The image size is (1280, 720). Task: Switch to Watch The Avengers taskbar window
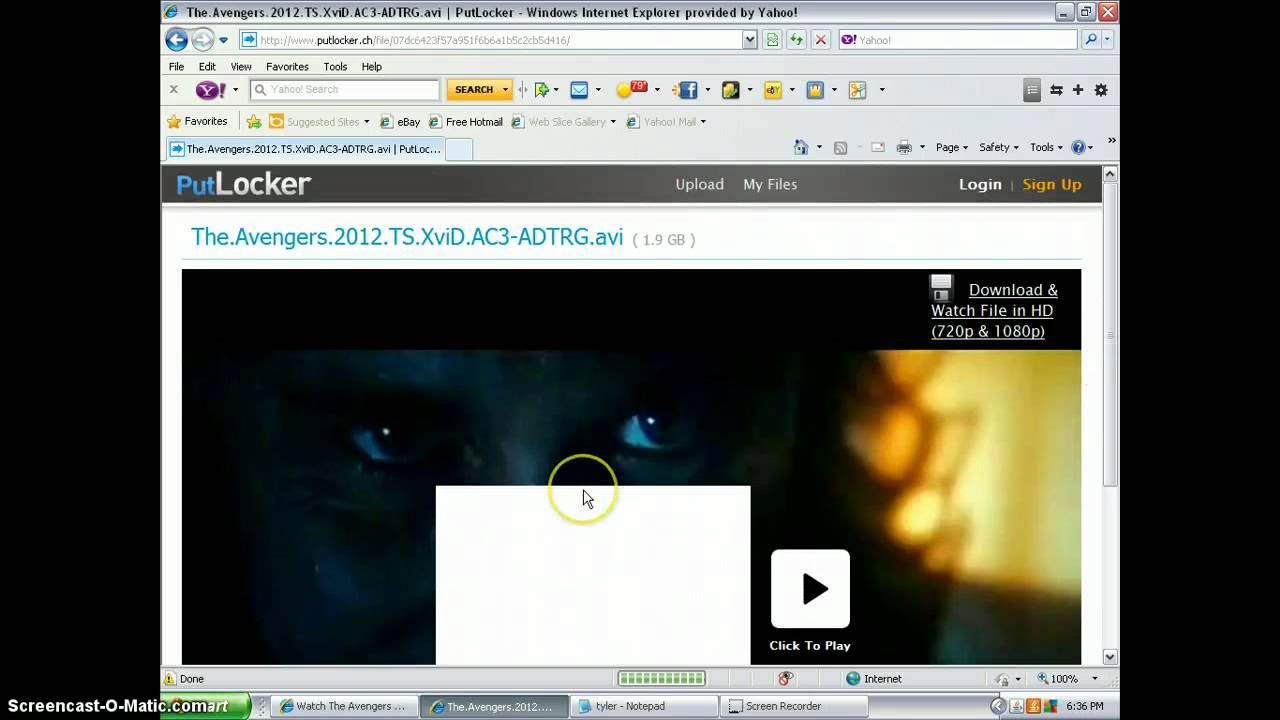[343, 706]
